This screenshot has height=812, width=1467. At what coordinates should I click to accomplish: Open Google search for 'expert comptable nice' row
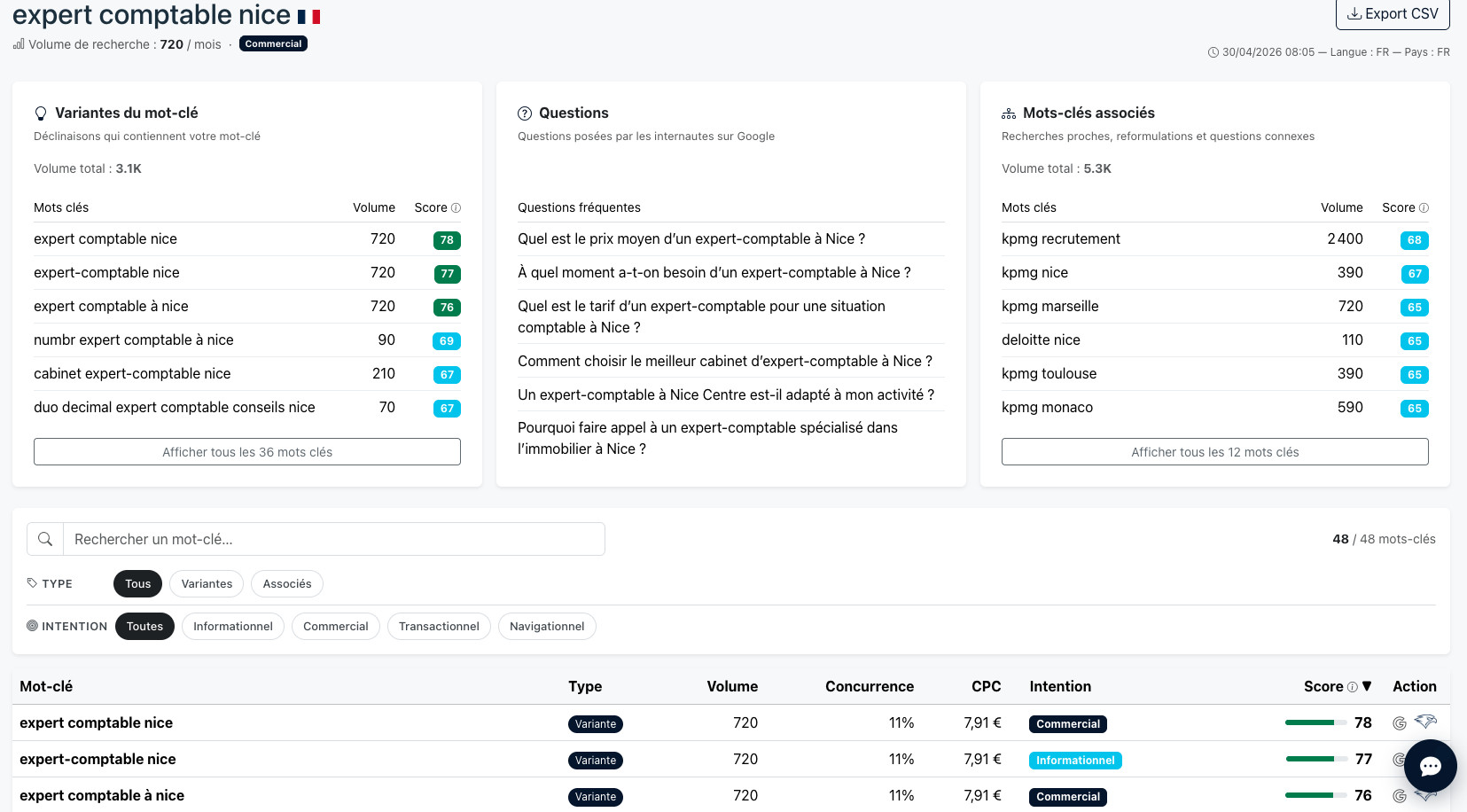1400,723
